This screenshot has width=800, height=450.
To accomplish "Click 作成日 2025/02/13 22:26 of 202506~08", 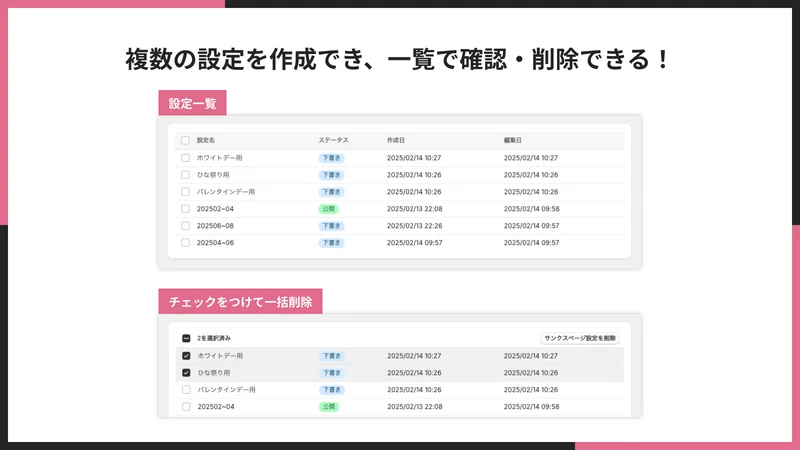I will (x=414, y=226).
